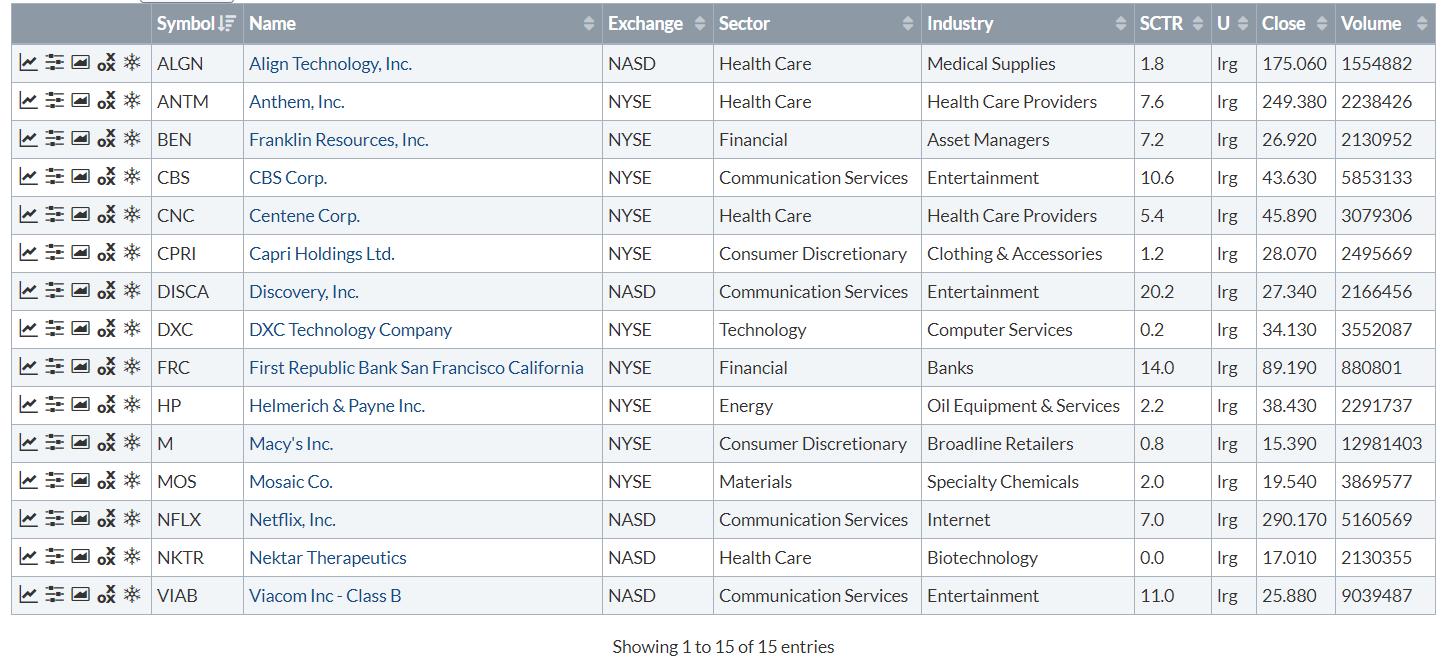
Task: Open the gallery image icon for VIAB
Action: click(80, 595)
